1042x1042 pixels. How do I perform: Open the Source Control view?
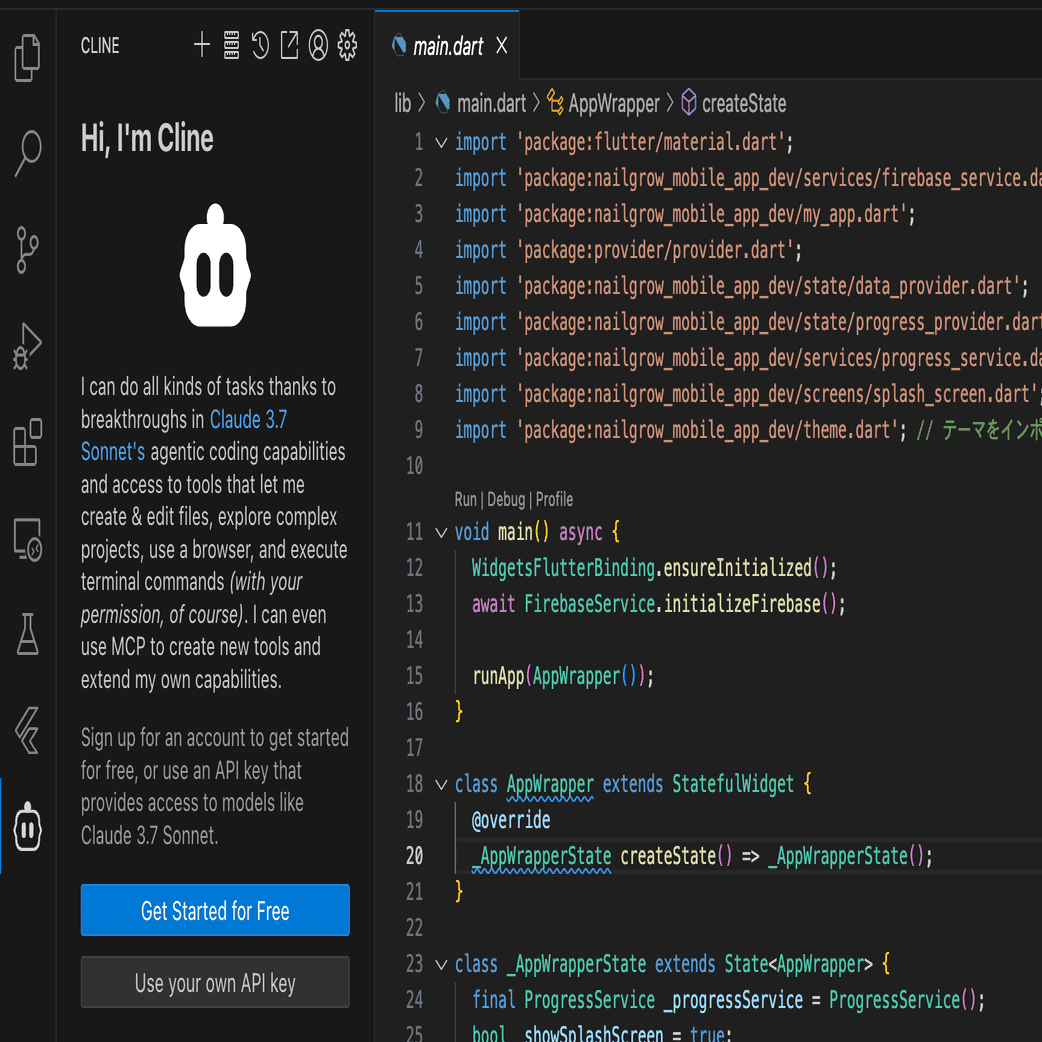[27, 250]
